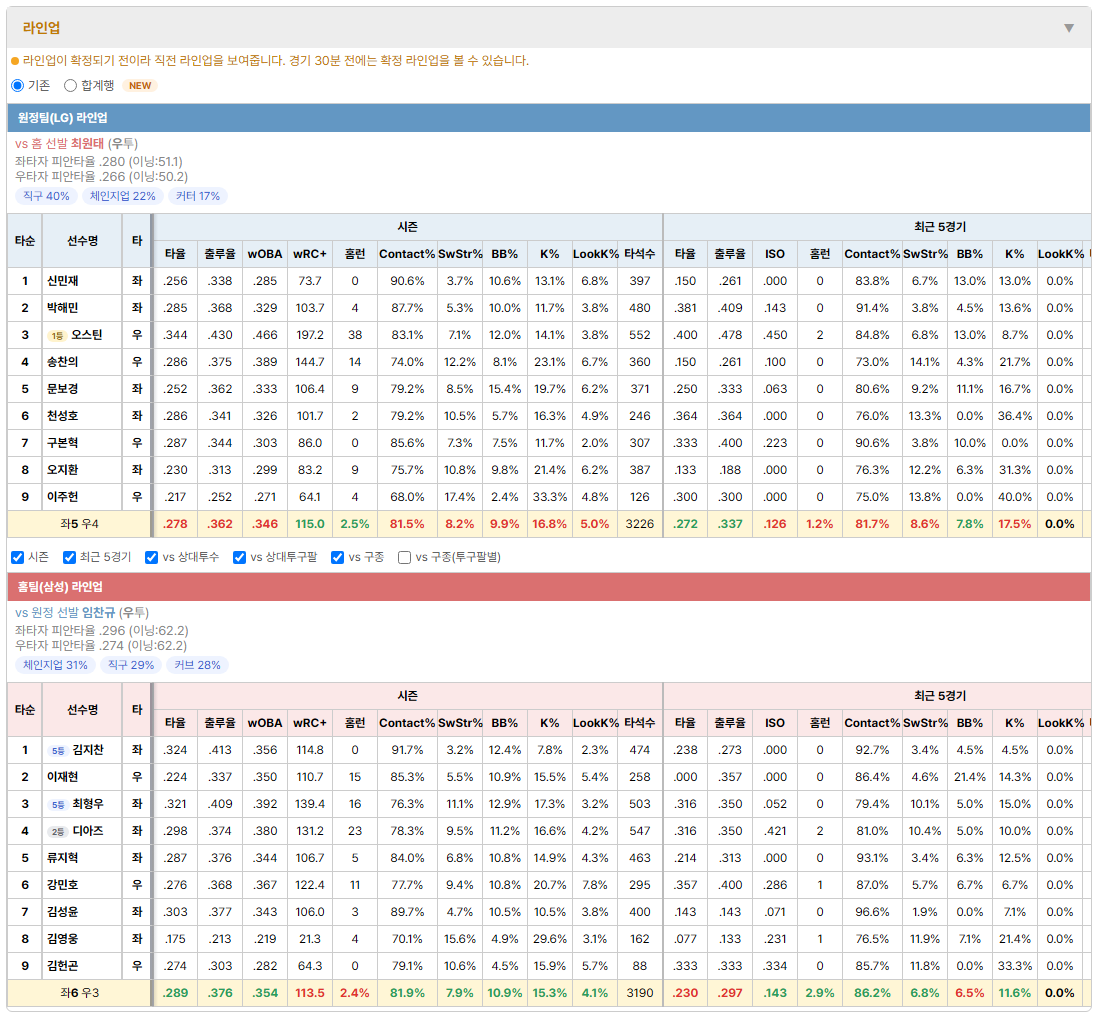The height and width of the screenshot is (1018, 1098).
Task: Click player name 송찬의
Action: [x=62, y=362]
